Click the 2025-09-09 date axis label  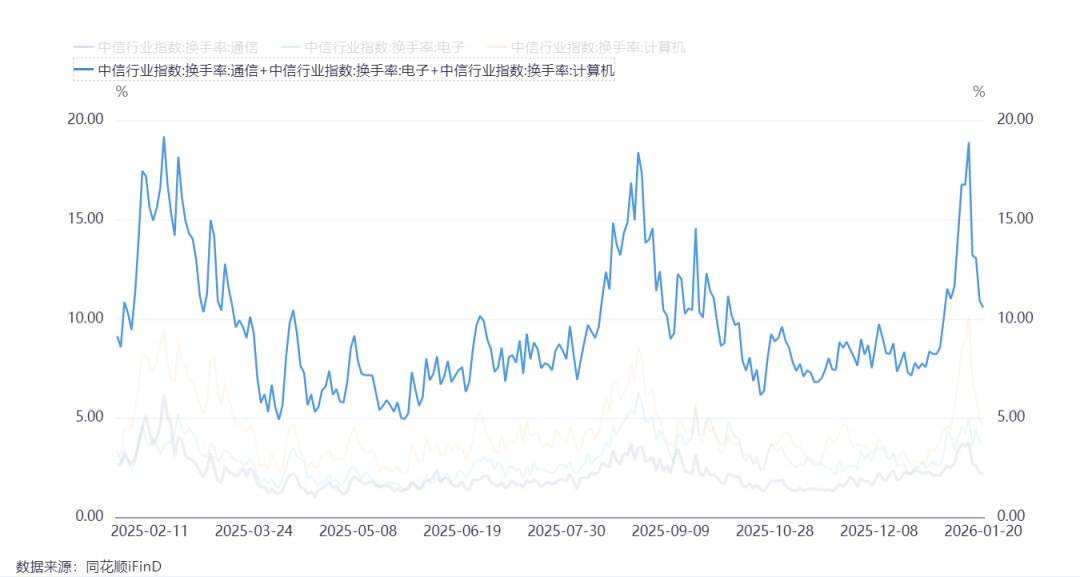coord(670,532)
